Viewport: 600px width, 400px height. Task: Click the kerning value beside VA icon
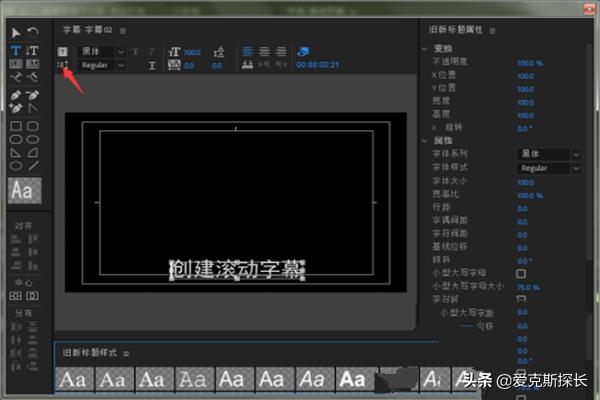coord(189,66)
